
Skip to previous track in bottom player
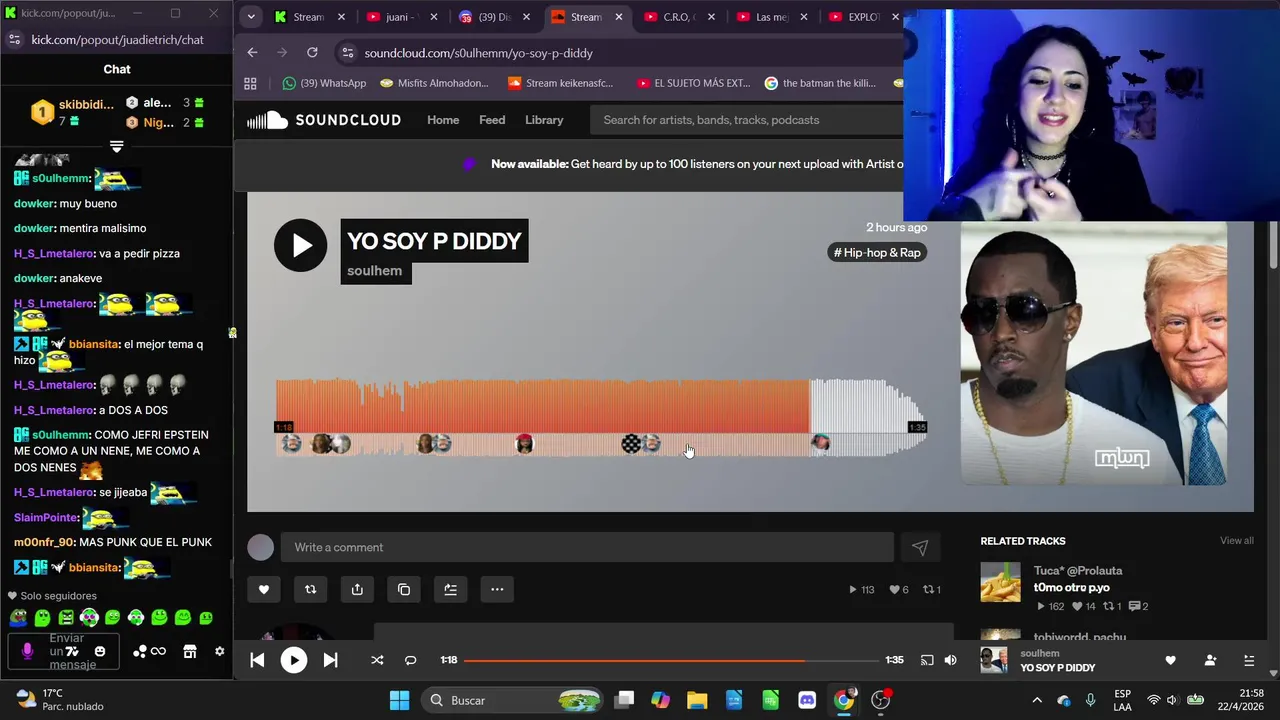[257, 660]
